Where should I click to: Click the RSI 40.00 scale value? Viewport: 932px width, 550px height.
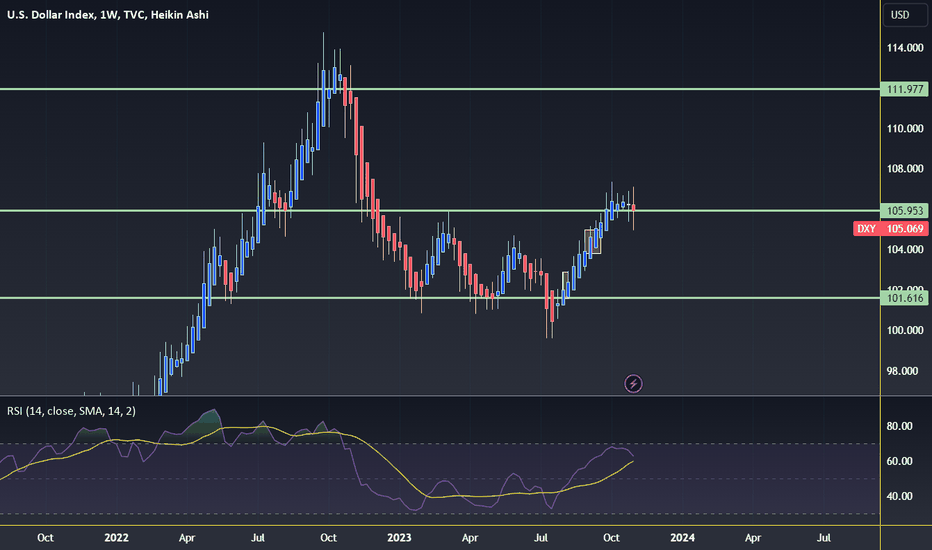(x=899, y=496)
